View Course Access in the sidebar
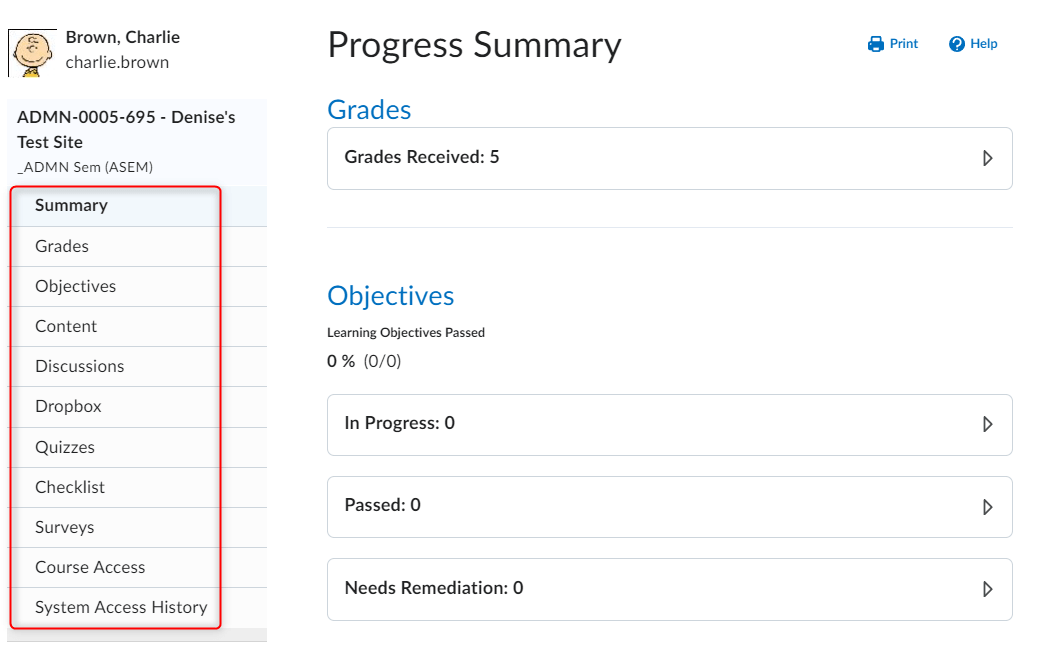 tap(90, 567)
